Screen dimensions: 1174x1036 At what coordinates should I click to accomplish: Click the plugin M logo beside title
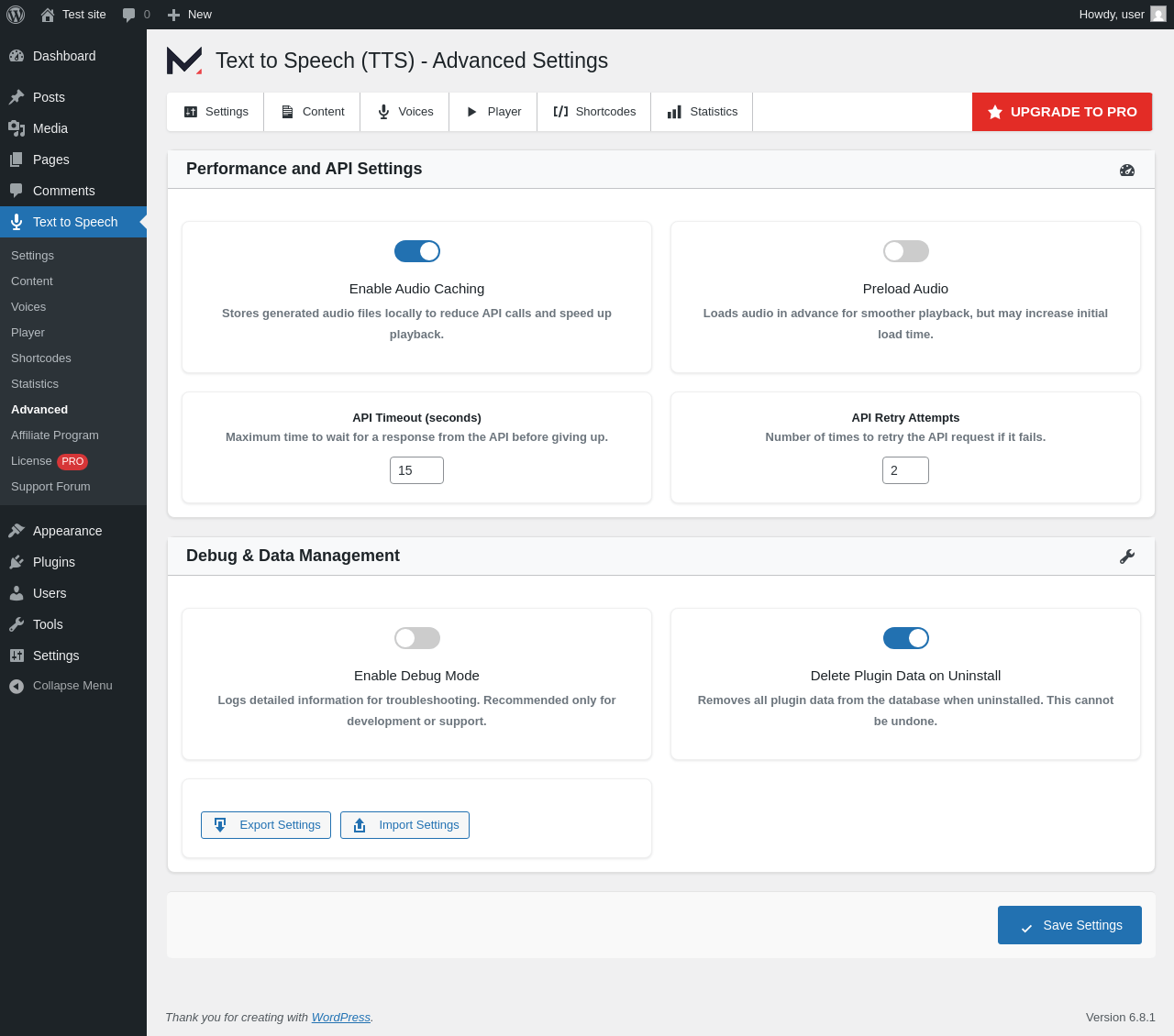tap(184, 61)
